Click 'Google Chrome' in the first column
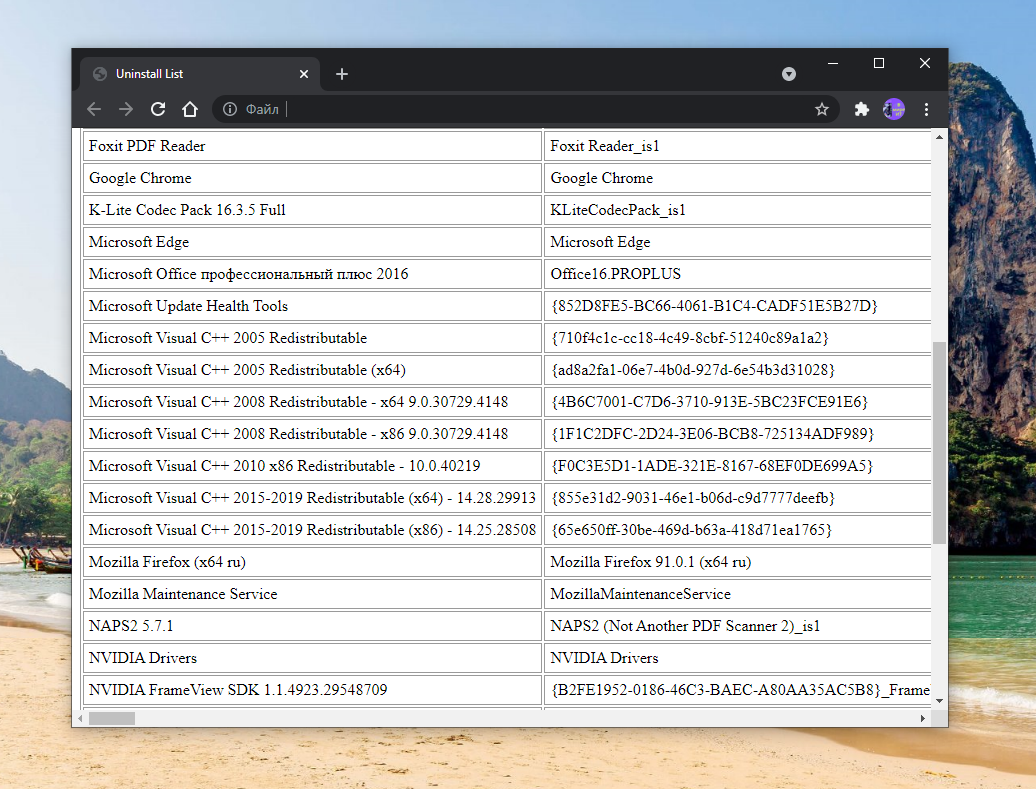 (x=313, y=178)
